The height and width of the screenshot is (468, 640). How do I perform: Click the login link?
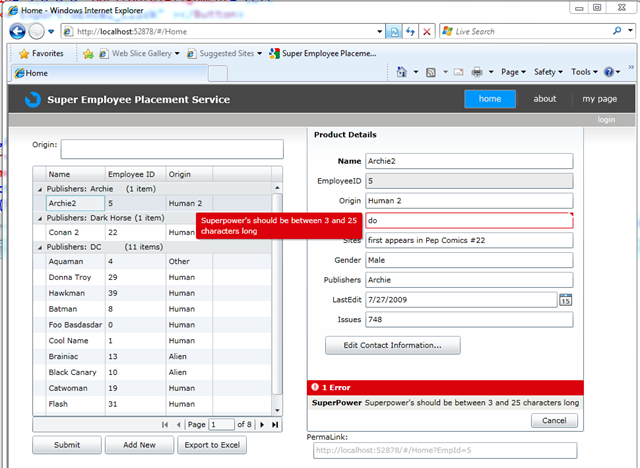click(x=606, y=119)
